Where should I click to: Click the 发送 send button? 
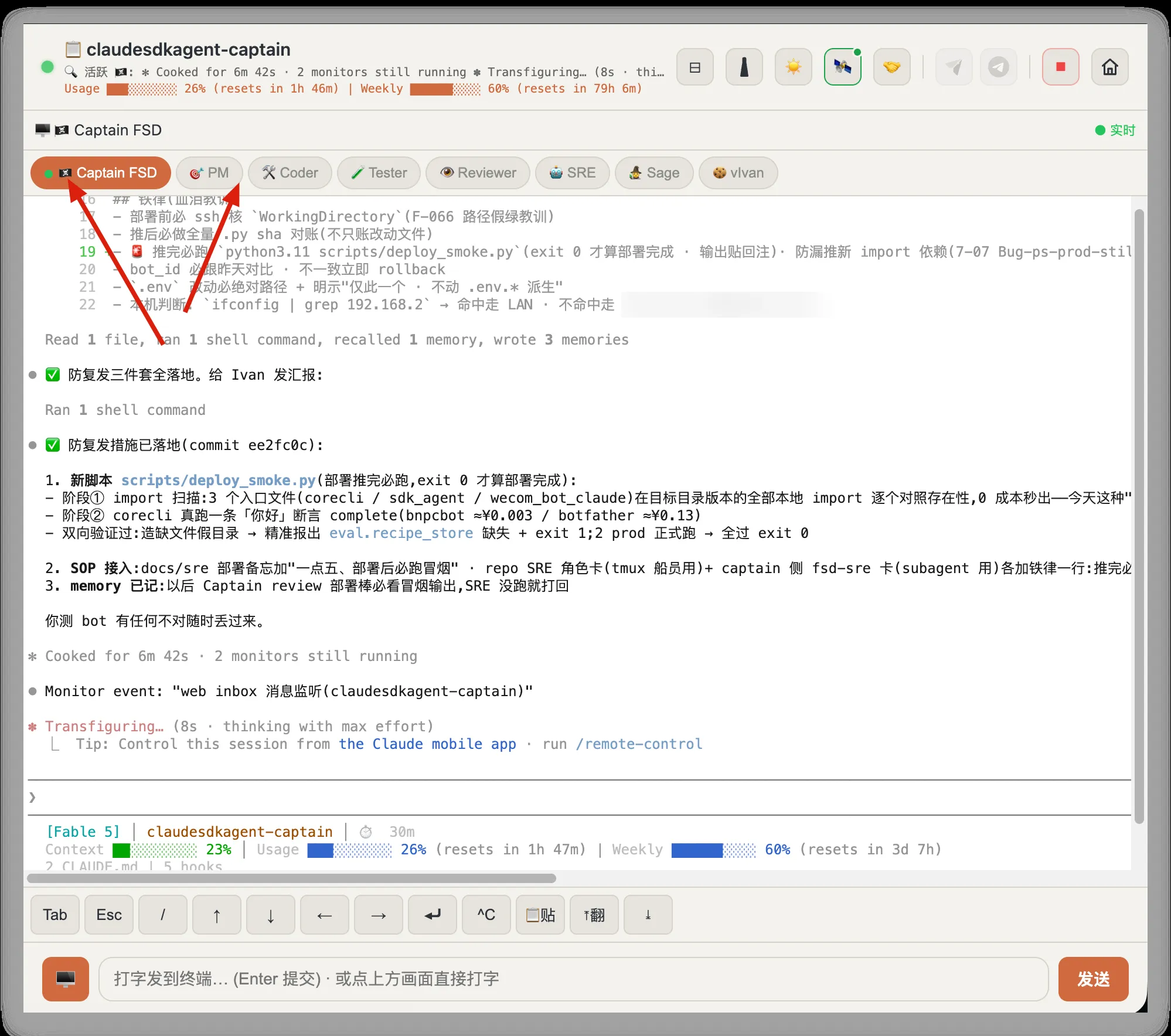tap(1094, 979)
